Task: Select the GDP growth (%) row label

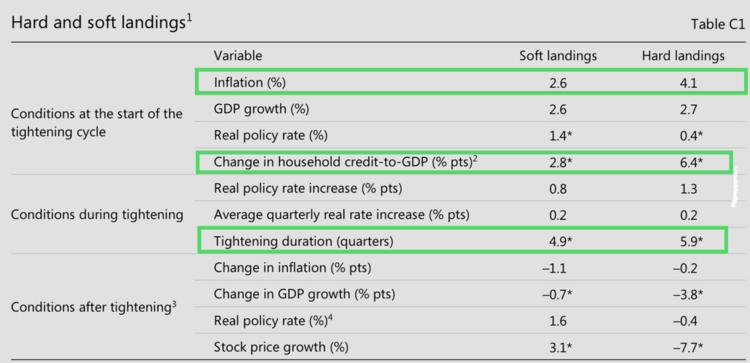Action: pyautogui.click(x=261, y=109)
